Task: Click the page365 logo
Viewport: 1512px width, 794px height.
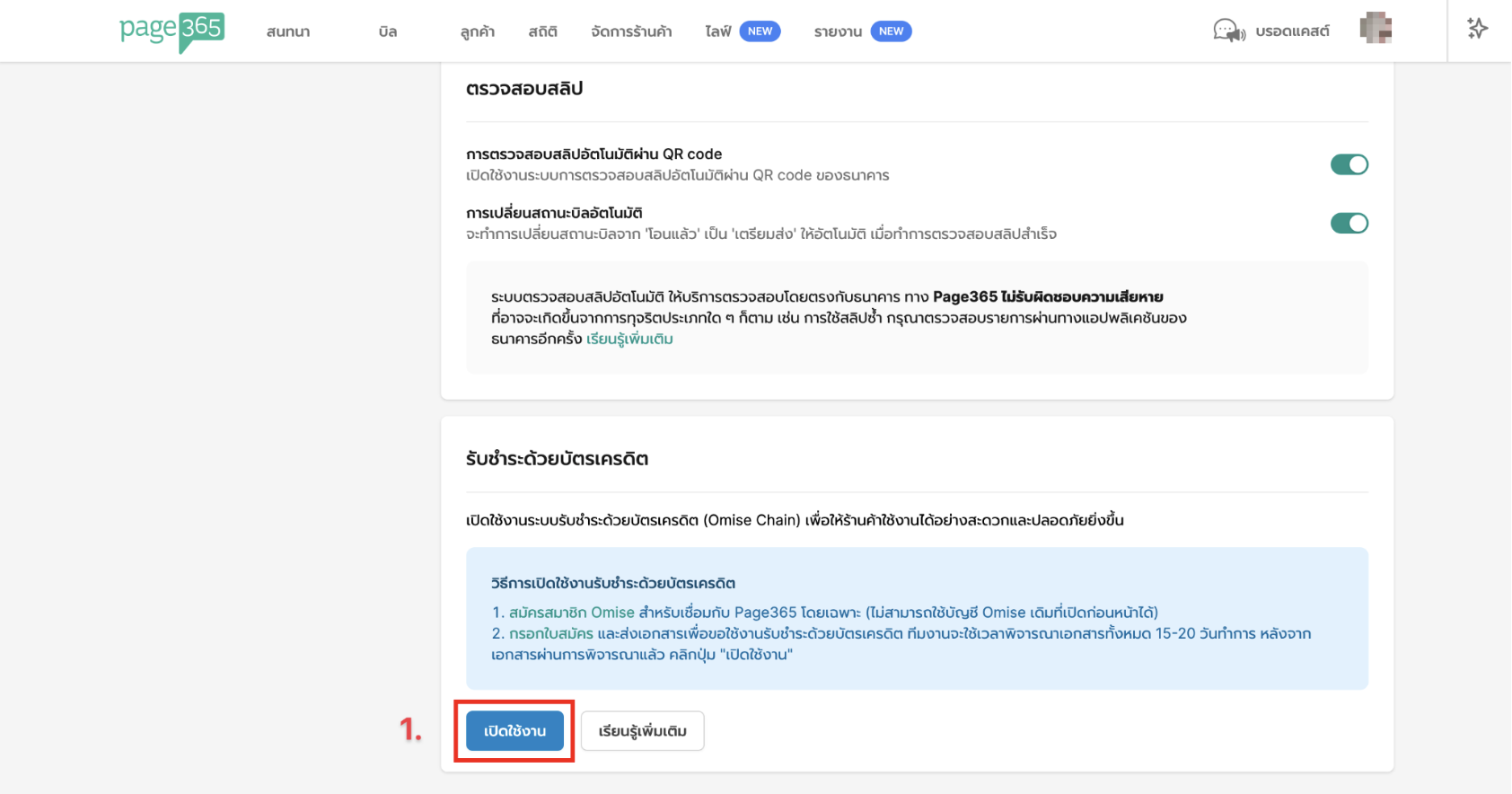Action: click(x=171, y=31)
